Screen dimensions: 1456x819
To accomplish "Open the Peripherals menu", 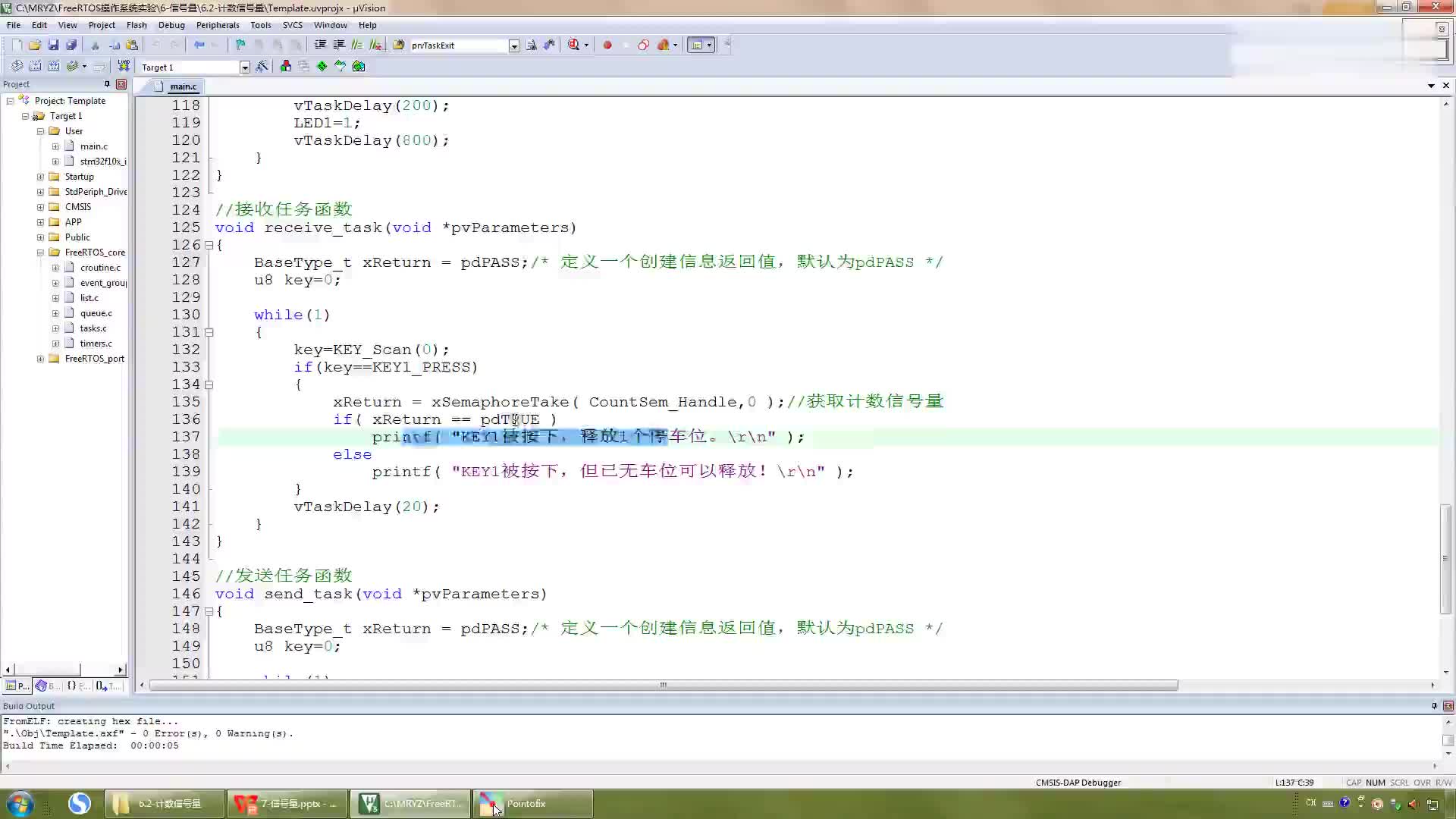I will pyautogui.click(x=218, y=25).
